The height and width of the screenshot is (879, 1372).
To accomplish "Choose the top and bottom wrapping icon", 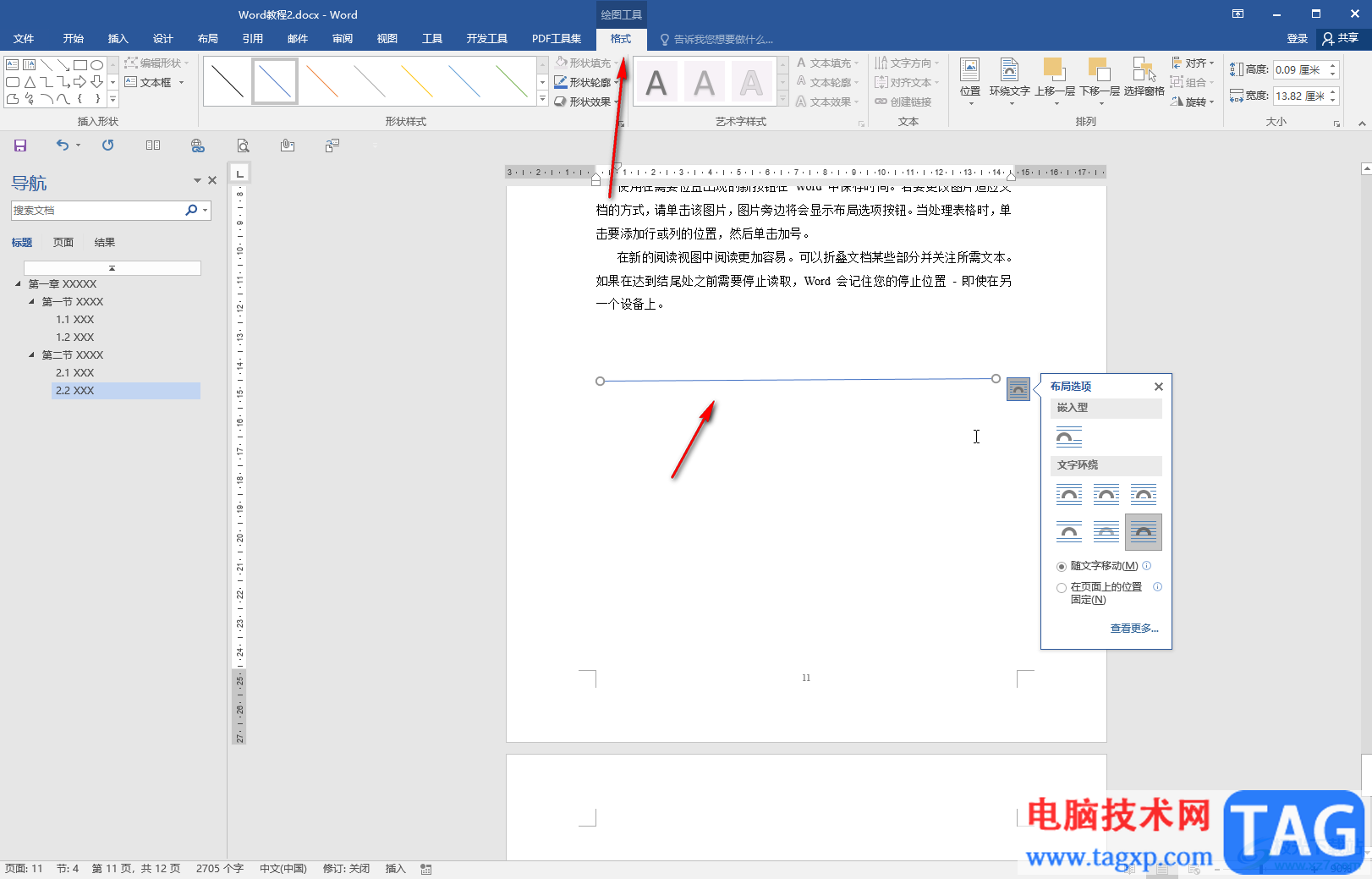I will [x=1069, y=532].
